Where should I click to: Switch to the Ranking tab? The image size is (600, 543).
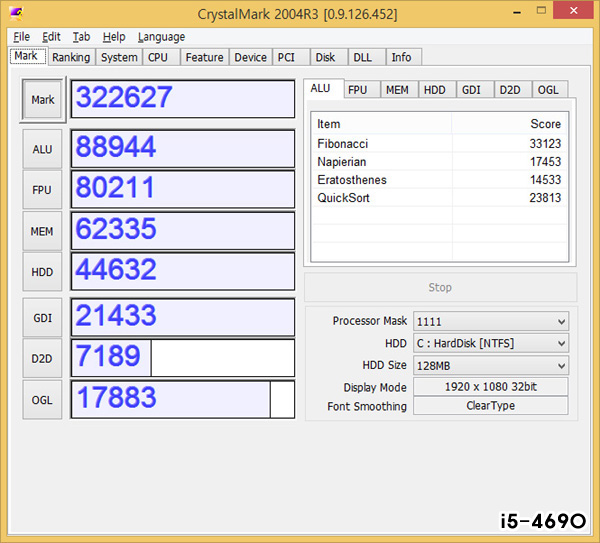[x=71, y=57]
